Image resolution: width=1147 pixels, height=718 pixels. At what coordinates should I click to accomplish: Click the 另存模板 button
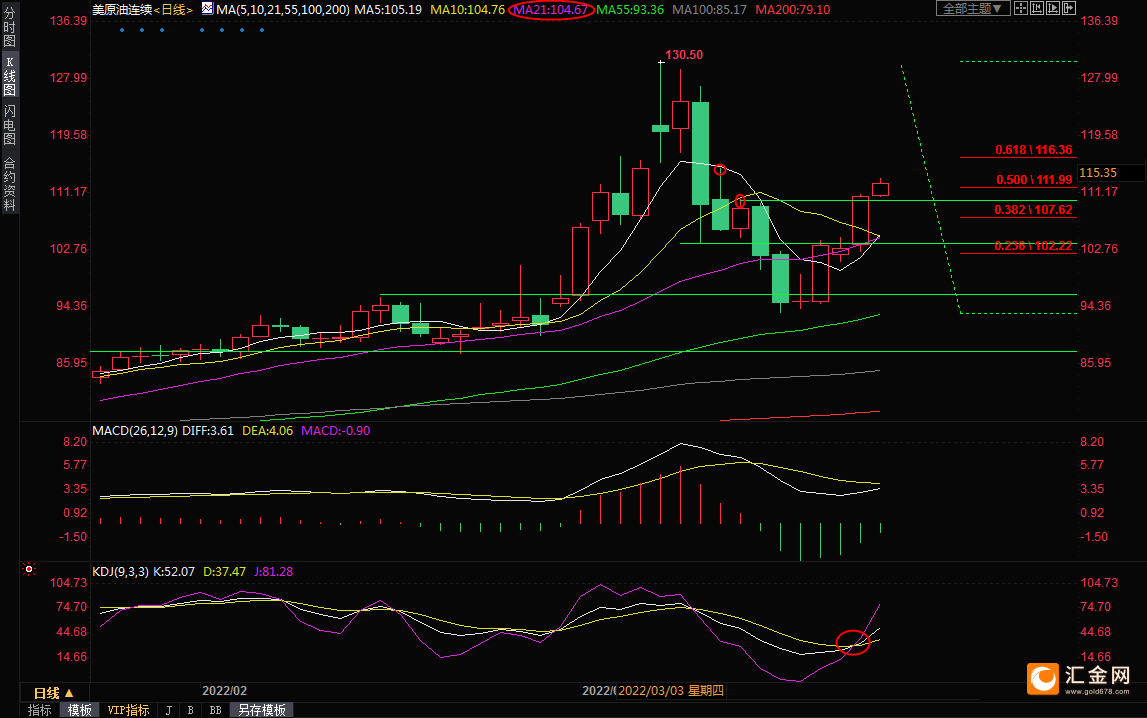tap(262, 710)
